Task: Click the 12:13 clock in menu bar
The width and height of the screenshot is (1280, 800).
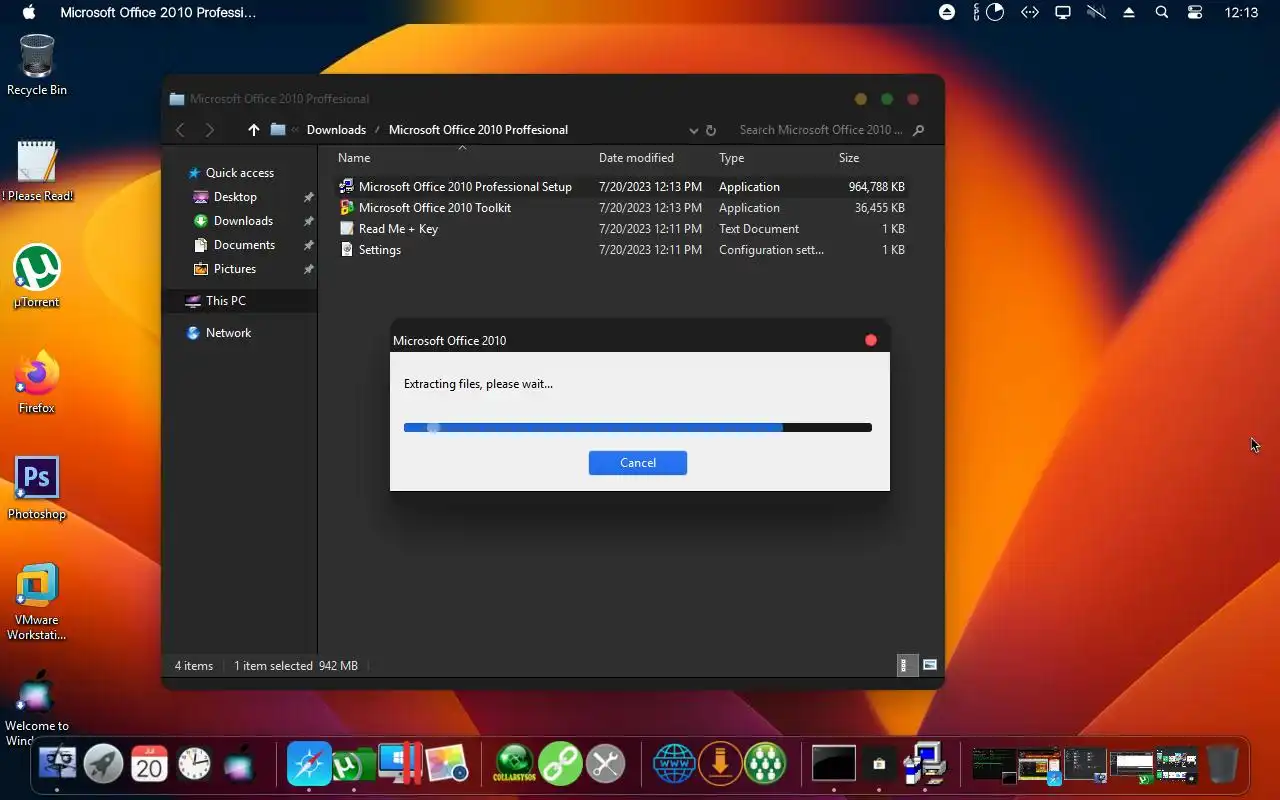Action: (x=1241, y=13)
